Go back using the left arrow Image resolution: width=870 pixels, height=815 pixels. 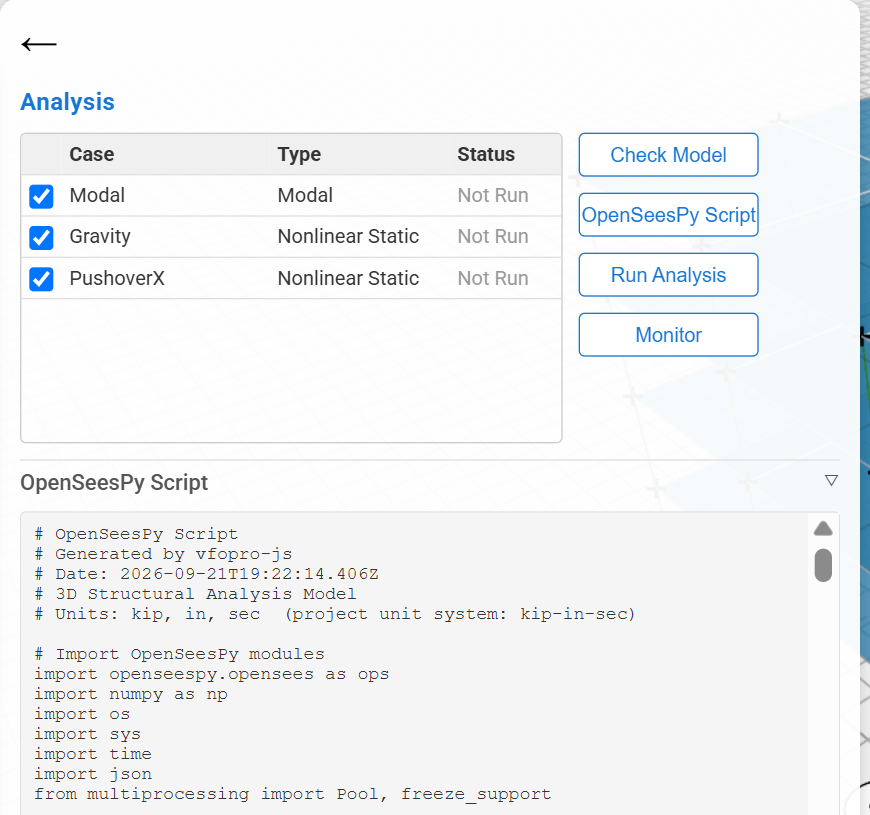[39, 44]
